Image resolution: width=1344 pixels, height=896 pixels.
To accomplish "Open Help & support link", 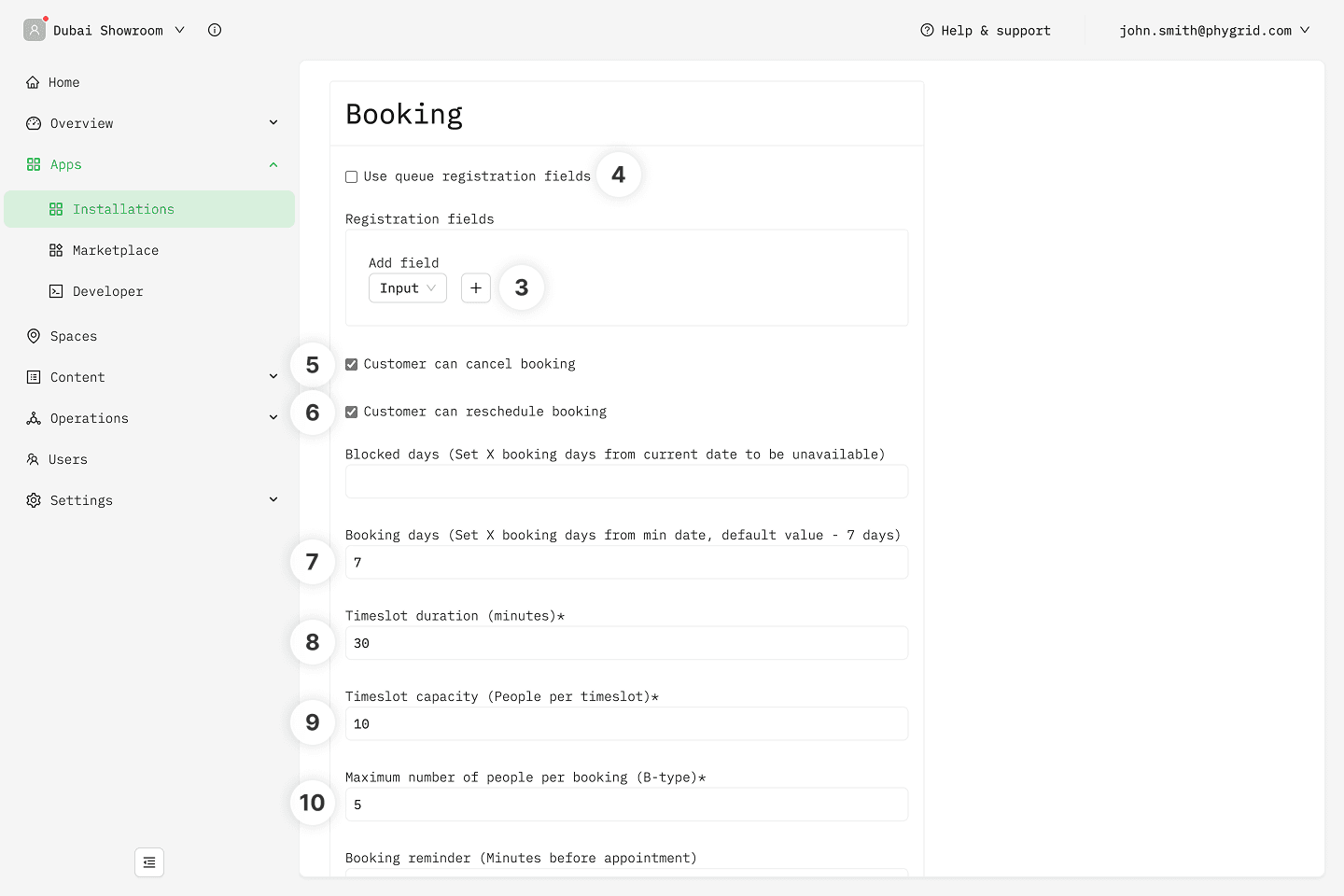I will point(986,30).
